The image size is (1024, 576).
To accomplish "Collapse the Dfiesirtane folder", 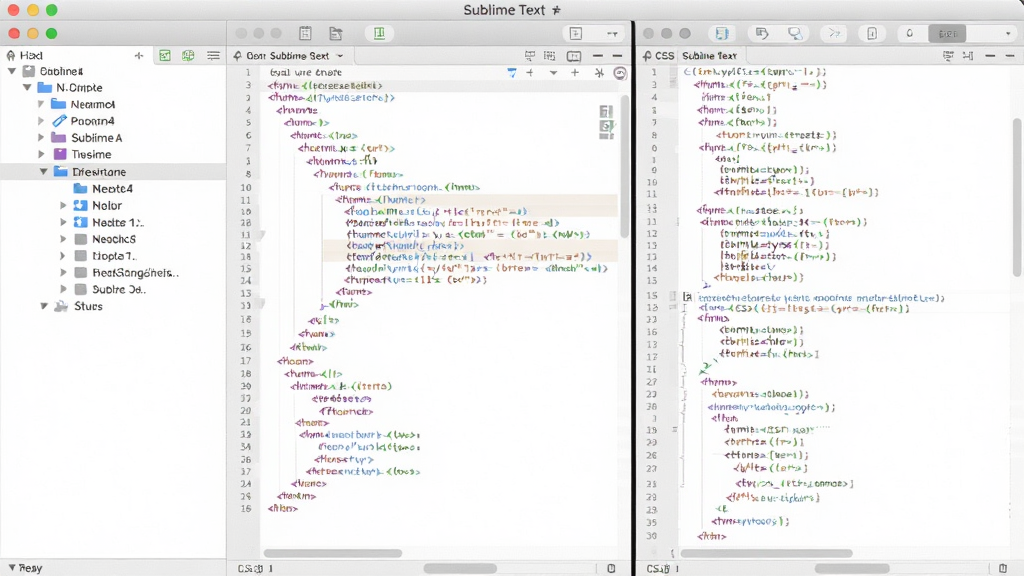I will [x=44, y=171].
